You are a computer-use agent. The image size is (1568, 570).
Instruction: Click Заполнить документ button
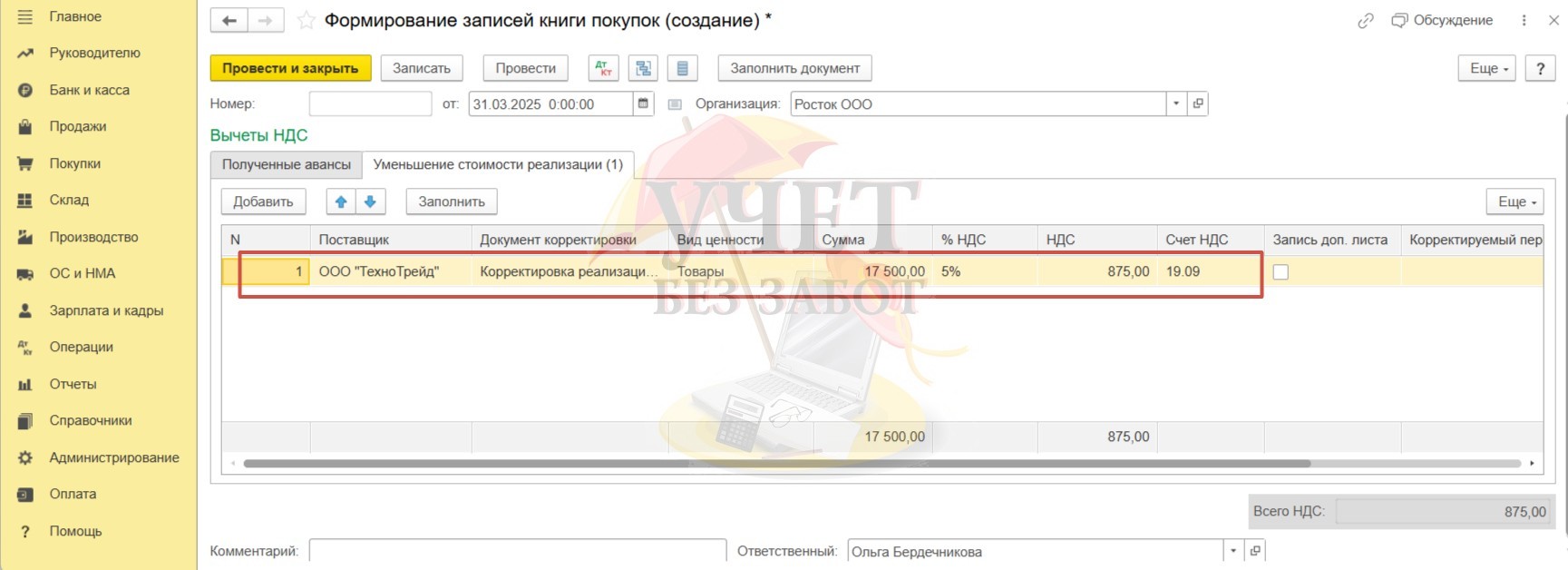pyautogui.click(x=795, y=68)
